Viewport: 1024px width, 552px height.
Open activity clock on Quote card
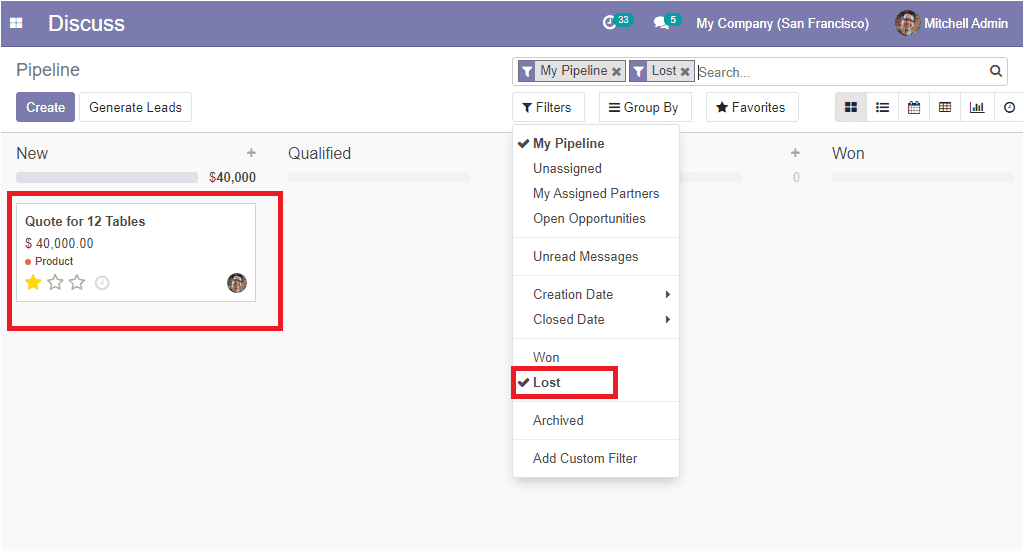102,283
